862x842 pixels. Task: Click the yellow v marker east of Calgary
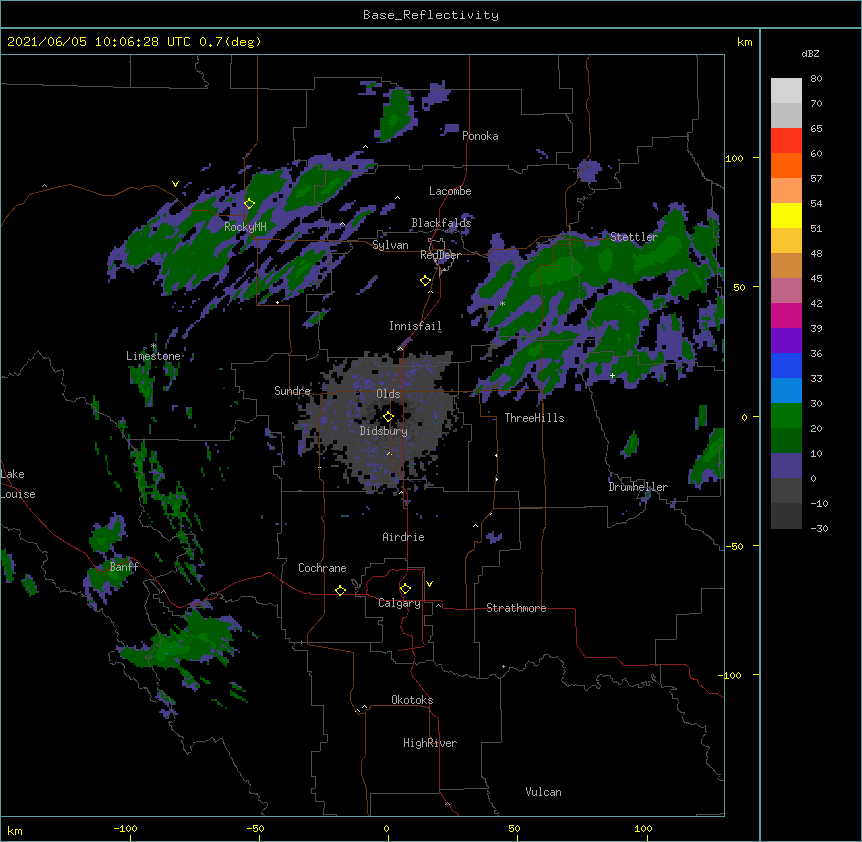429,584
